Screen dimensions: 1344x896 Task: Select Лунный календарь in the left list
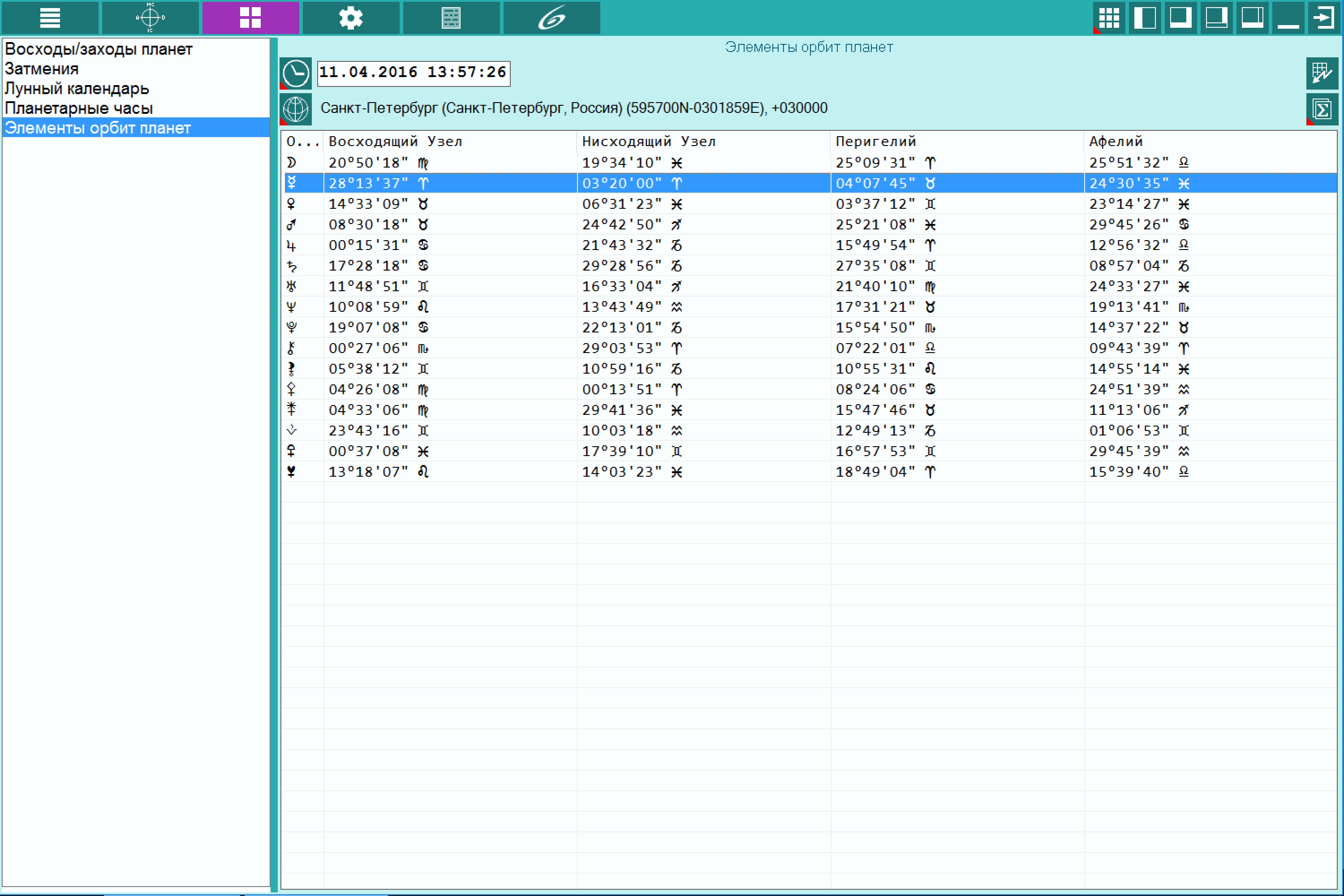pos(77,89)
